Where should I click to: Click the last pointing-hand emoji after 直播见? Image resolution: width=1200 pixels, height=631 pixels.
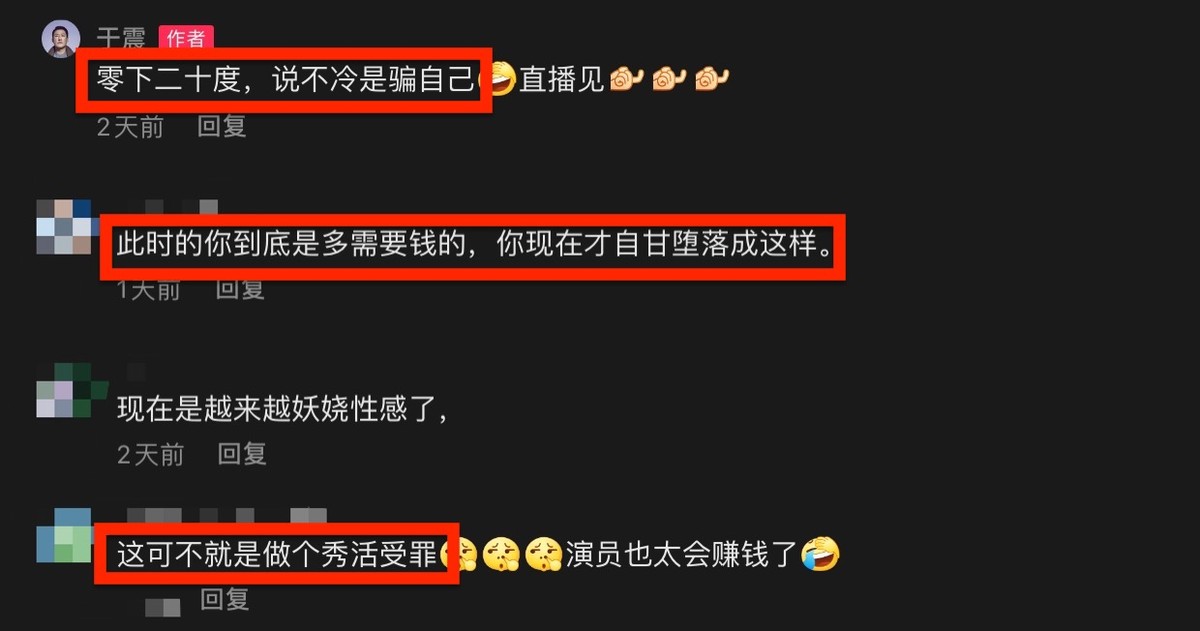(711, 79)
